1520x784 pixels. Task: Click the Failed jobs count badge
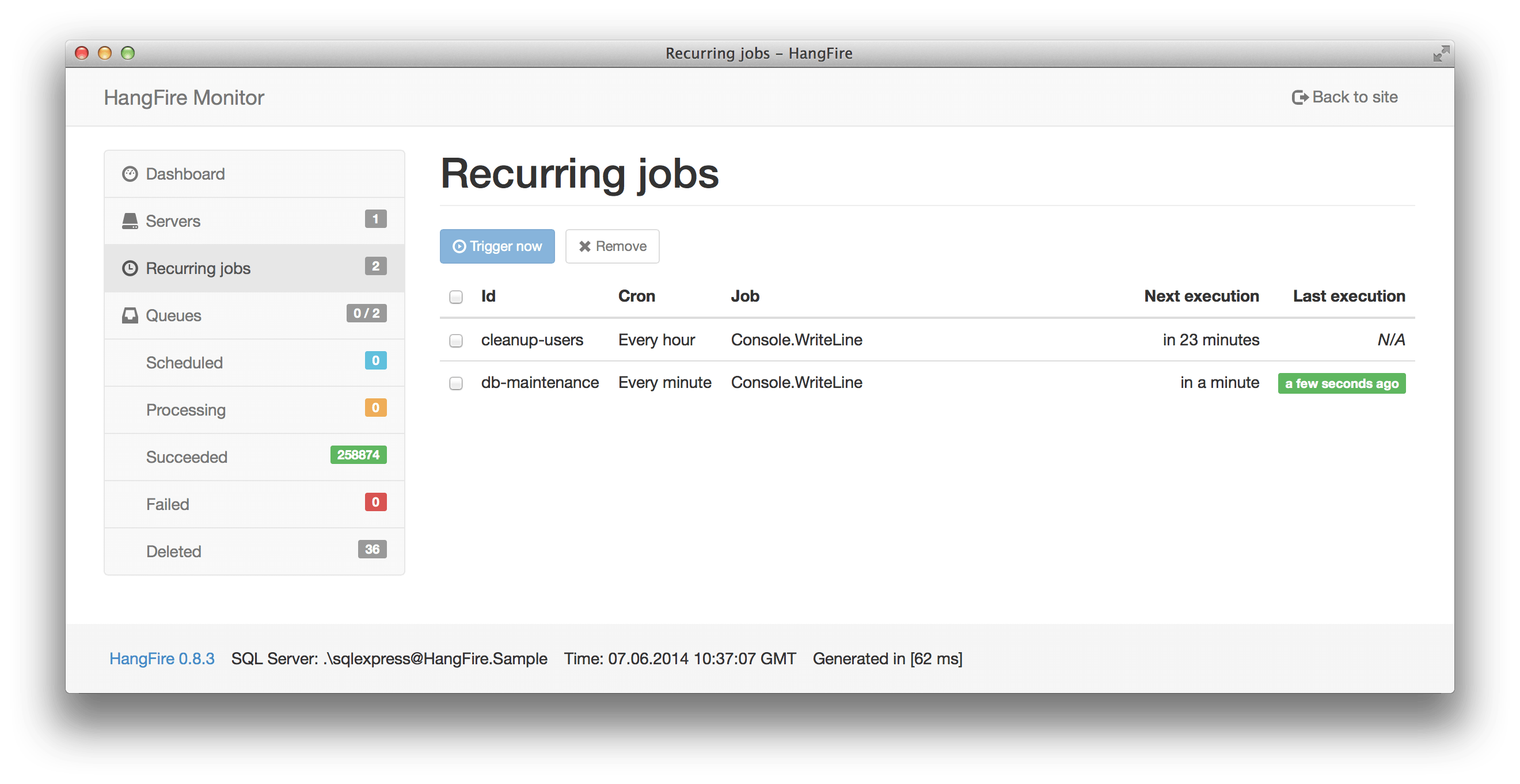375,503
